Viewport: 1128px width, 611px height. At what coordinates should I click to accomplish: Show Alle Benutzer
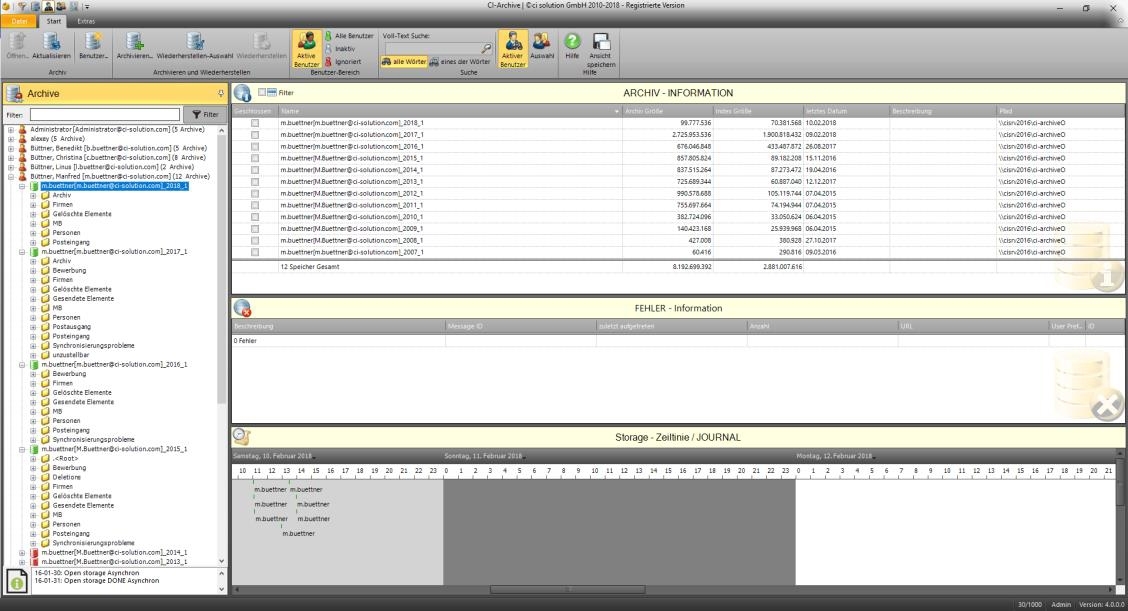point(349,35)
